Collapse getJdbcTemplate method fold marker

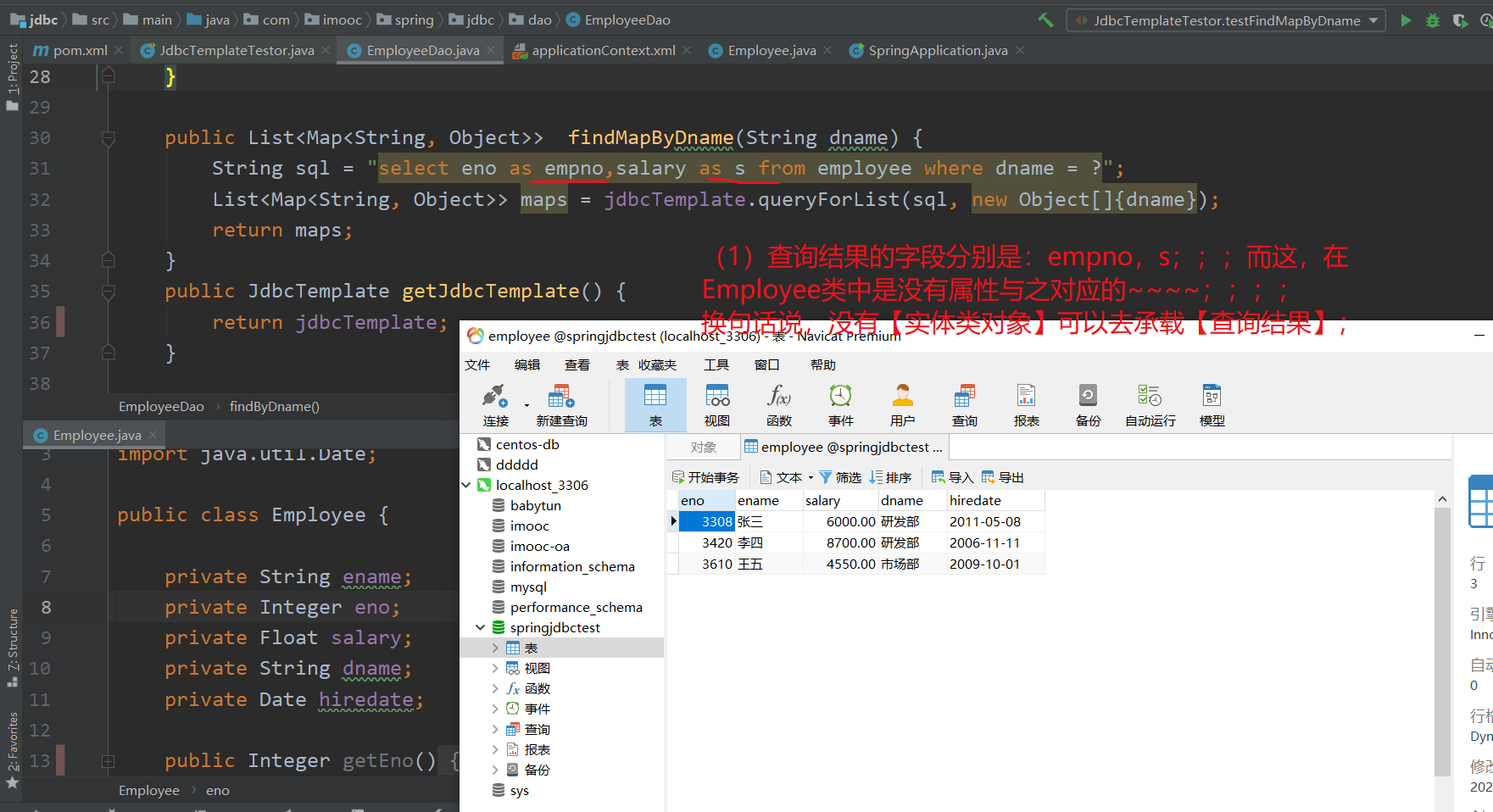[108, 292]
